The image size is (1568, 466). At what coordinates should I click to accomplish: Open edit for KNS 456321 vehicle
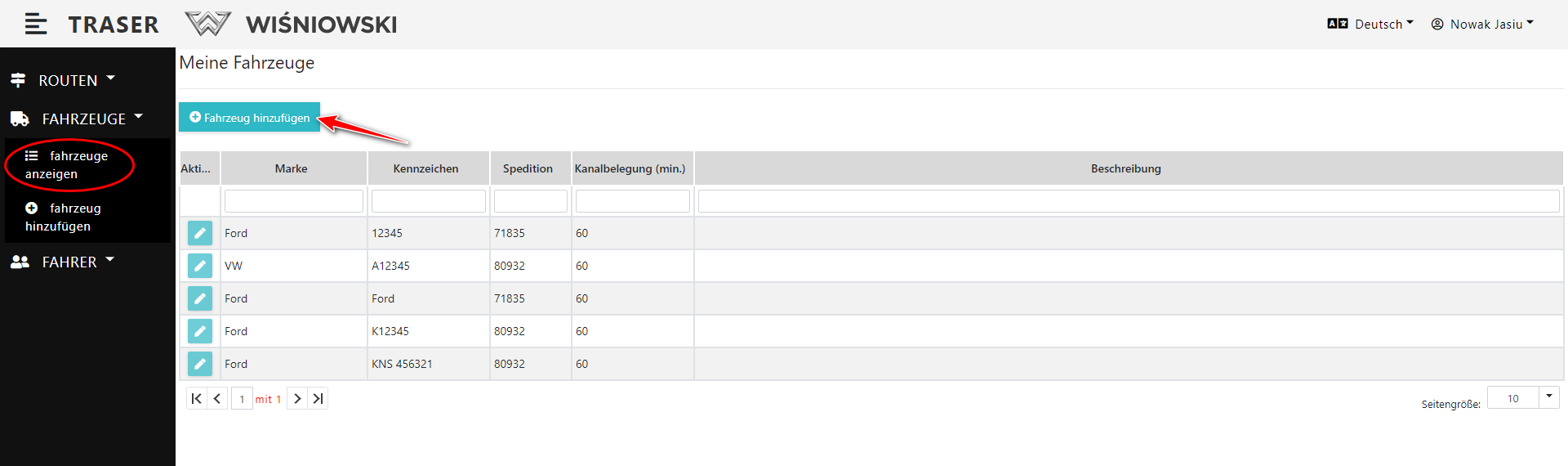[200, 364]
